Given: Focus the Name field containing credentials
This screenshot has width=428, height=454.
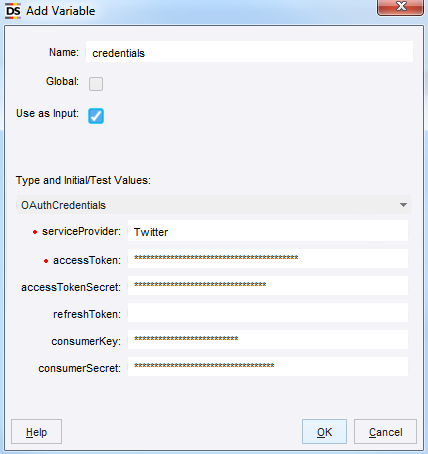Looking at the screenshot, I should tap(249, 52).
